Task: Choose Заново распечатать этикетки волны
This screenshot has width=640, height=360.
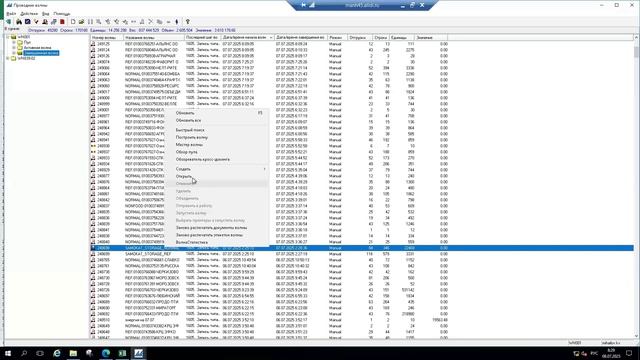Action: point(218,235)
